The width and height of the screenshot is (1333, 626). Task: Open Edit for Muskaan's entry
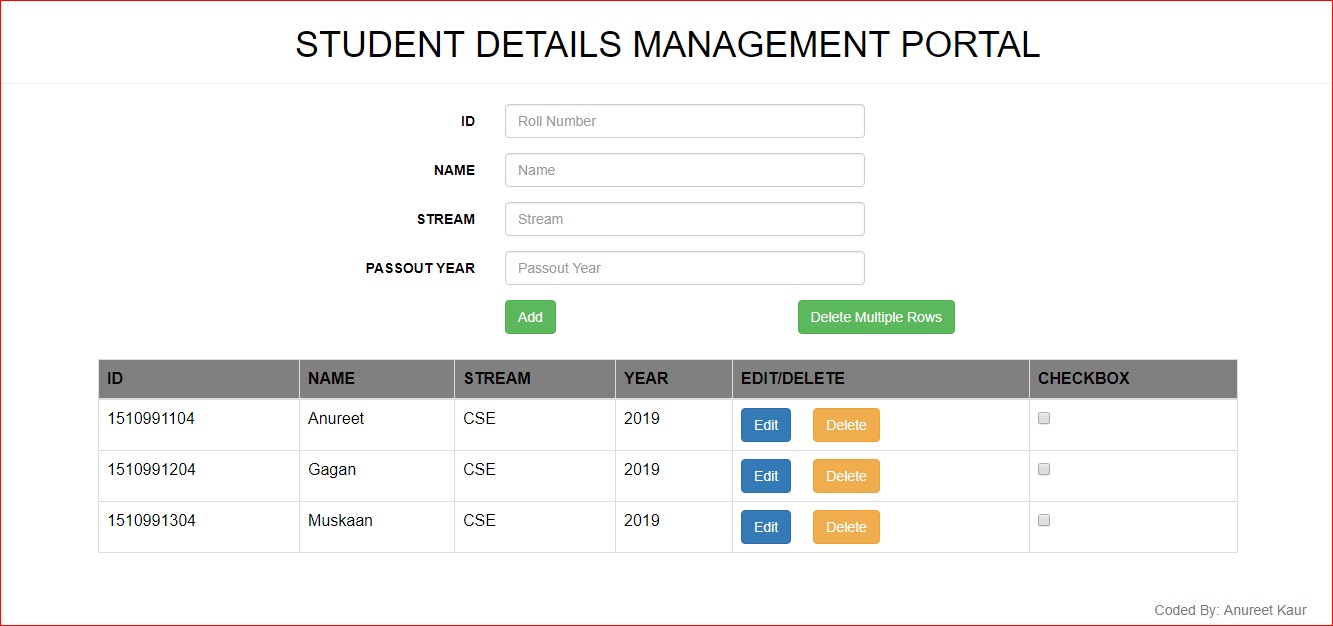[766, 527]
